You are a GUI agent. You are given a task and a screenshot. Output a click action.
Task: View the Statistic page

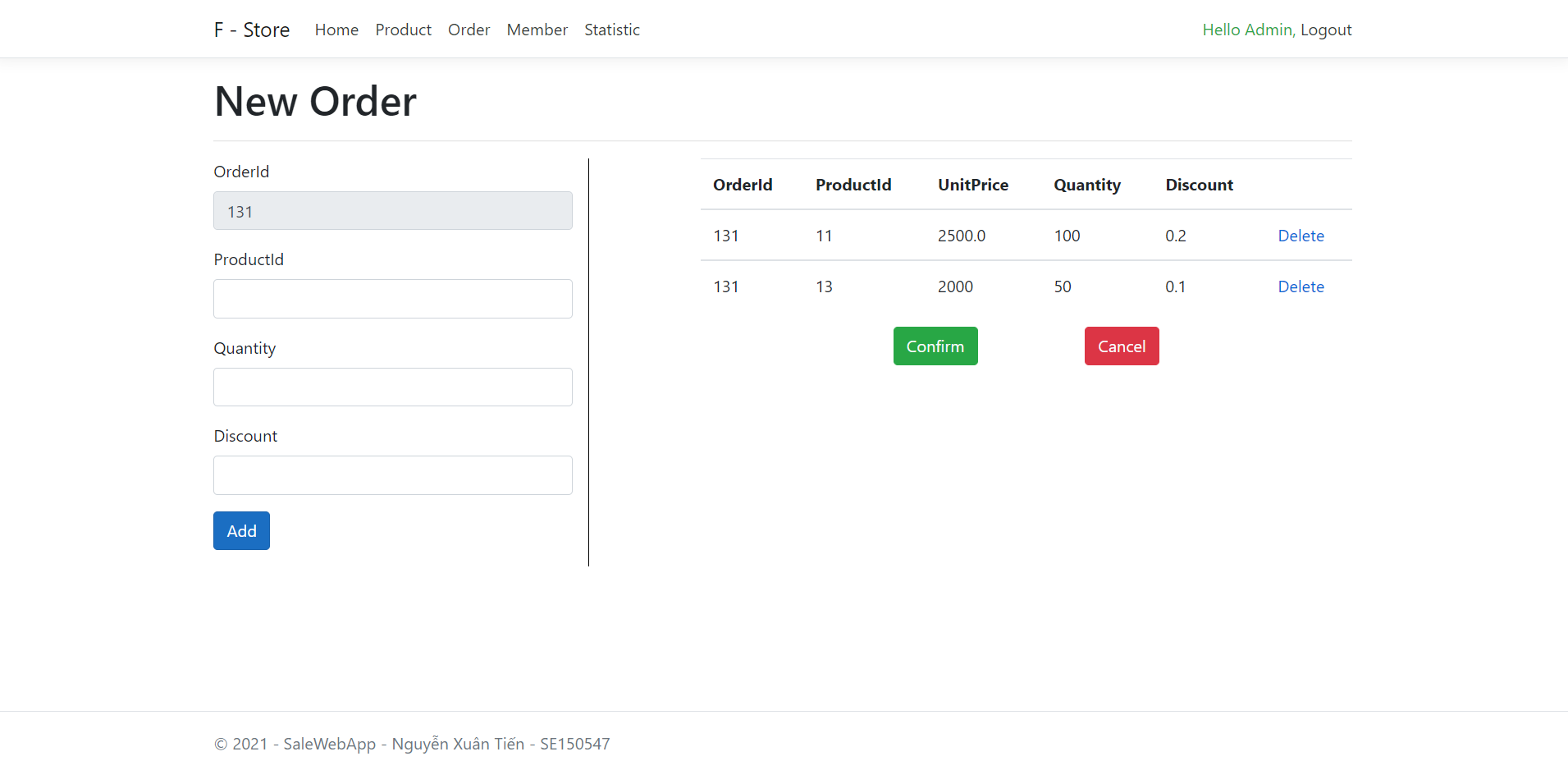tap(612, 30)
